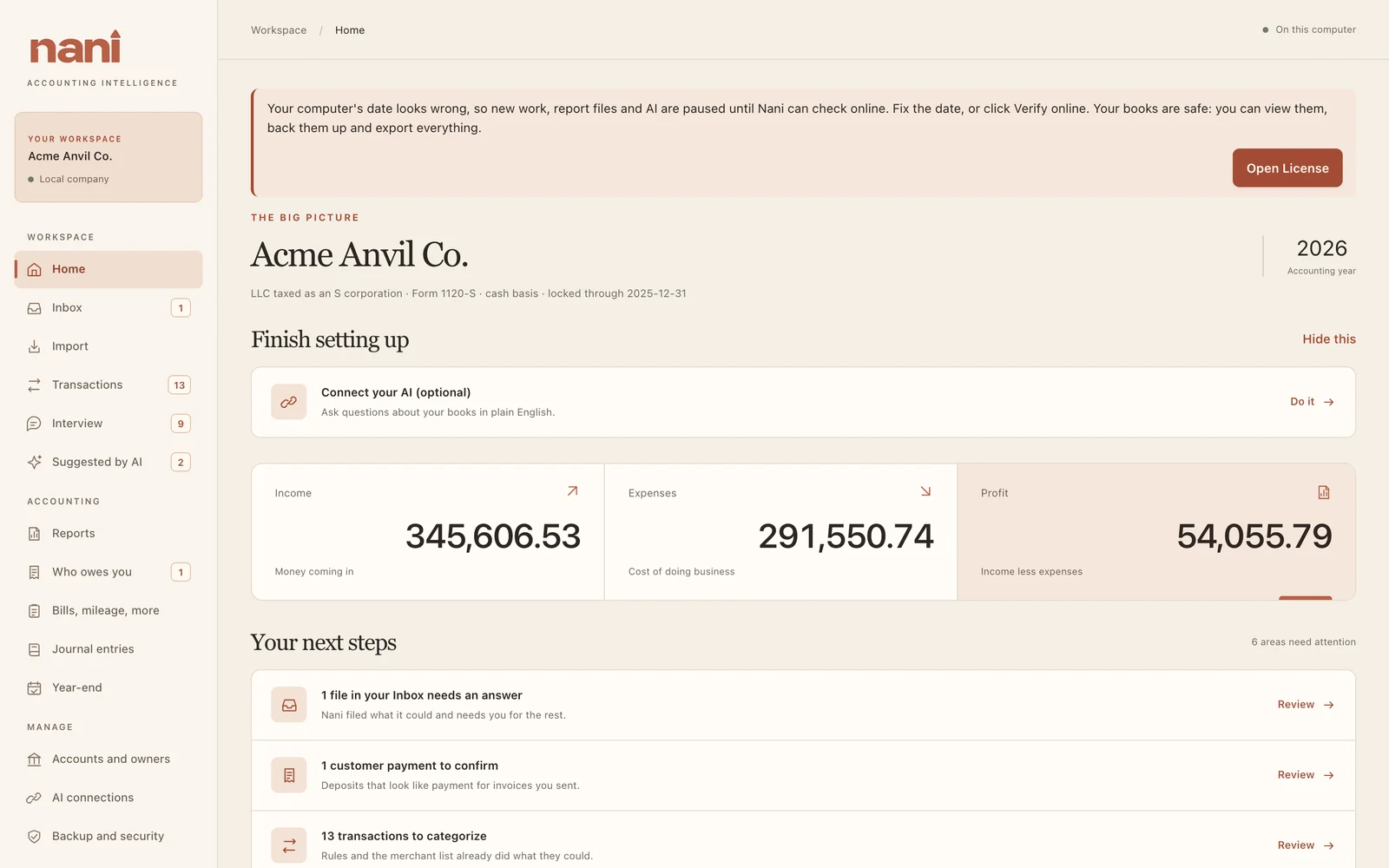Click the Expenses card's down-right arrow
The height and width of the screenshot is (868, 1389).
click(x=925, y=491)
